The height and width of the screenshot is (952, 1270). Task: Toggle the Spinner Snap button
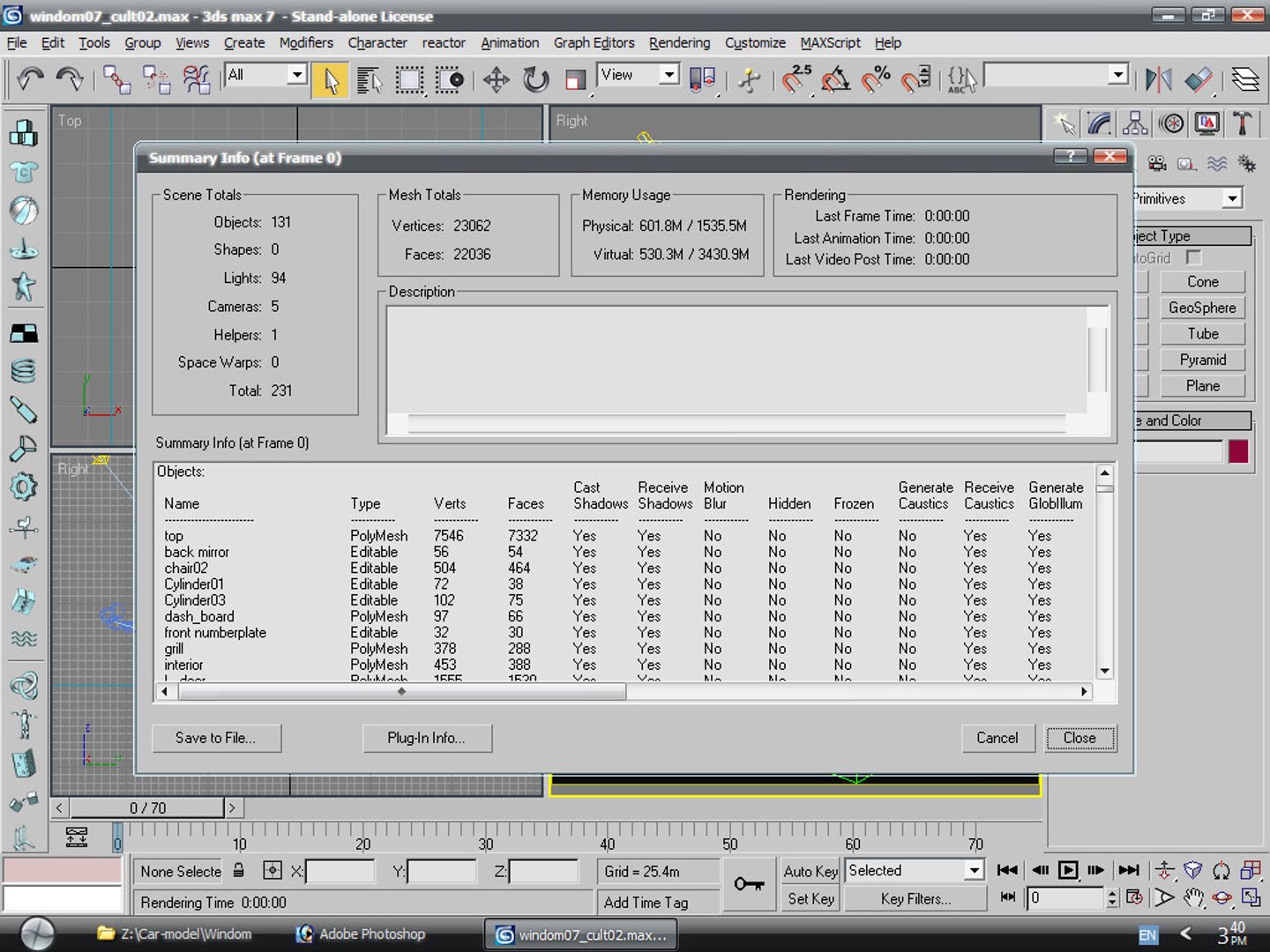(x=915, y=79)
